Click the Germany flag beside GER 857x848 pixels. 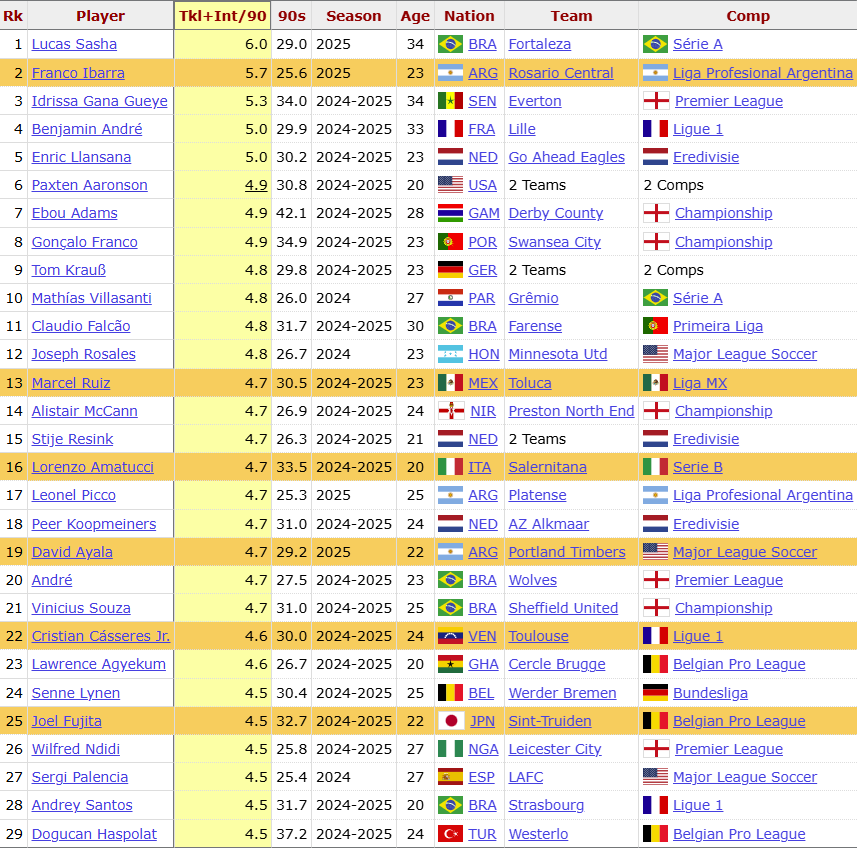[450, 270]
